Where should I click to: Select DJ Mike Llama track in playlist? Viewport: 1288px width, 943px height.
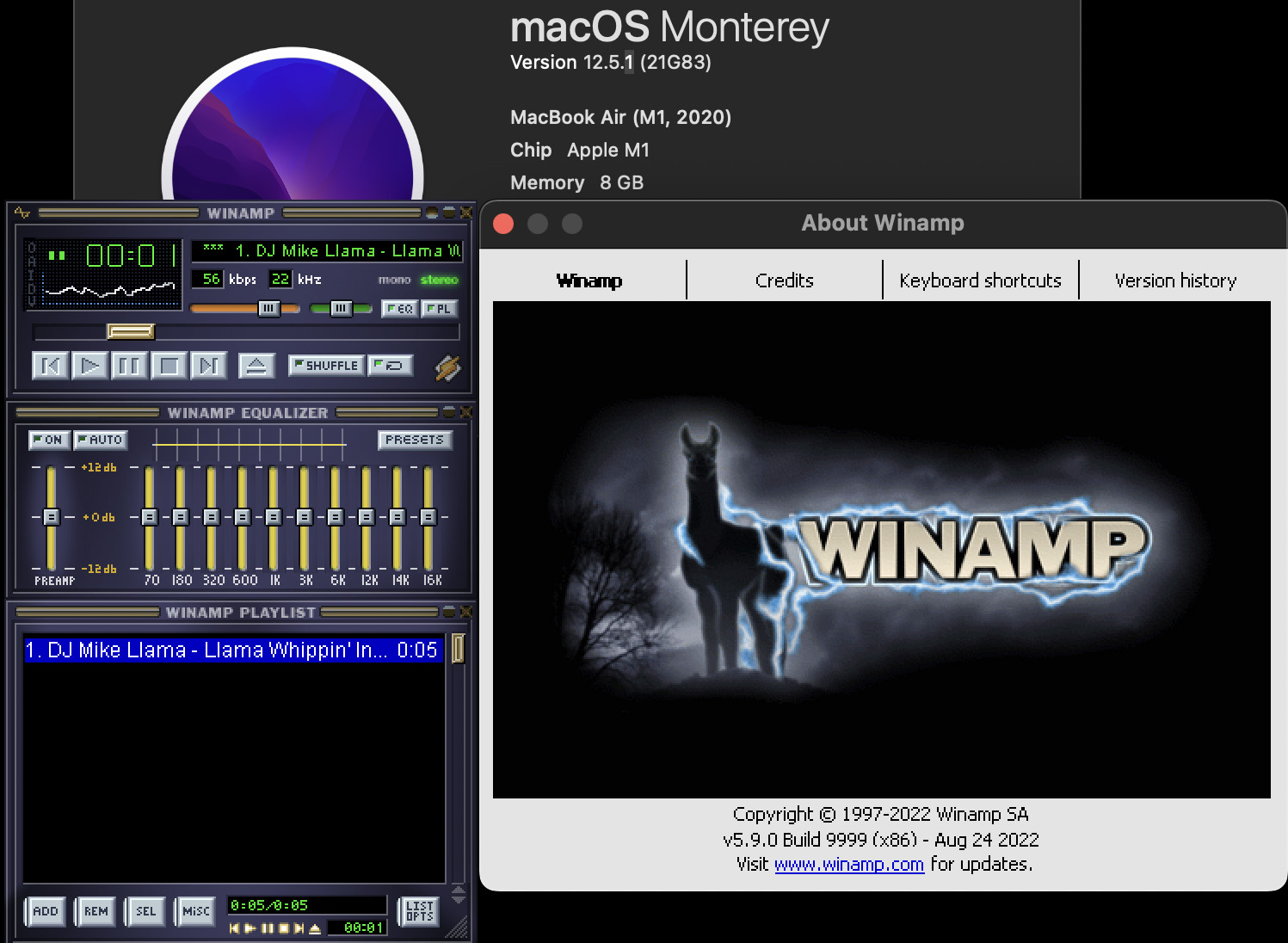pyautogui.click(x=232, y=650)
